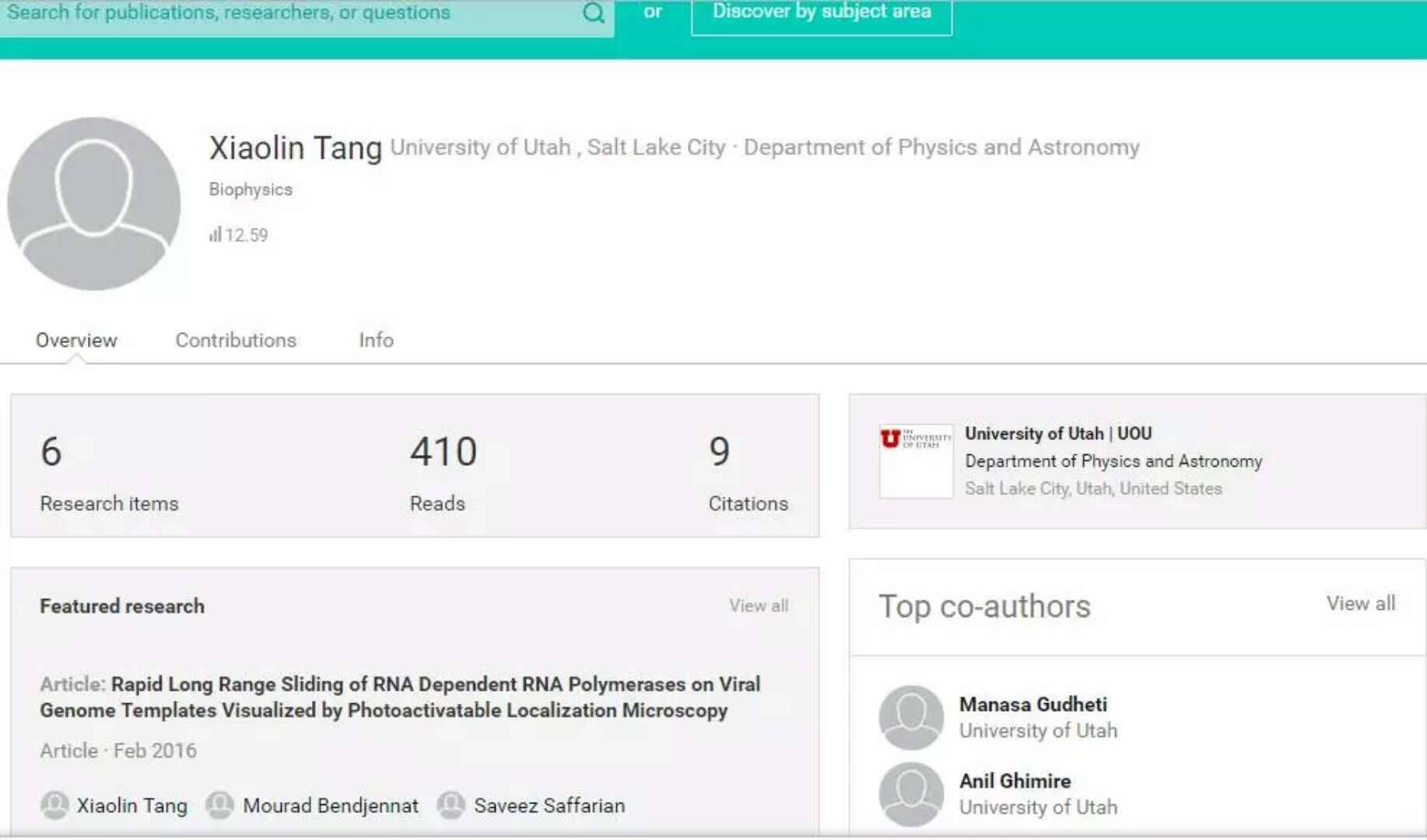Image resolution: width=1427 pixels, height=840 pixels.
Task: Click author name Mourad Bendjennat
Action: [x=331, y=805]
